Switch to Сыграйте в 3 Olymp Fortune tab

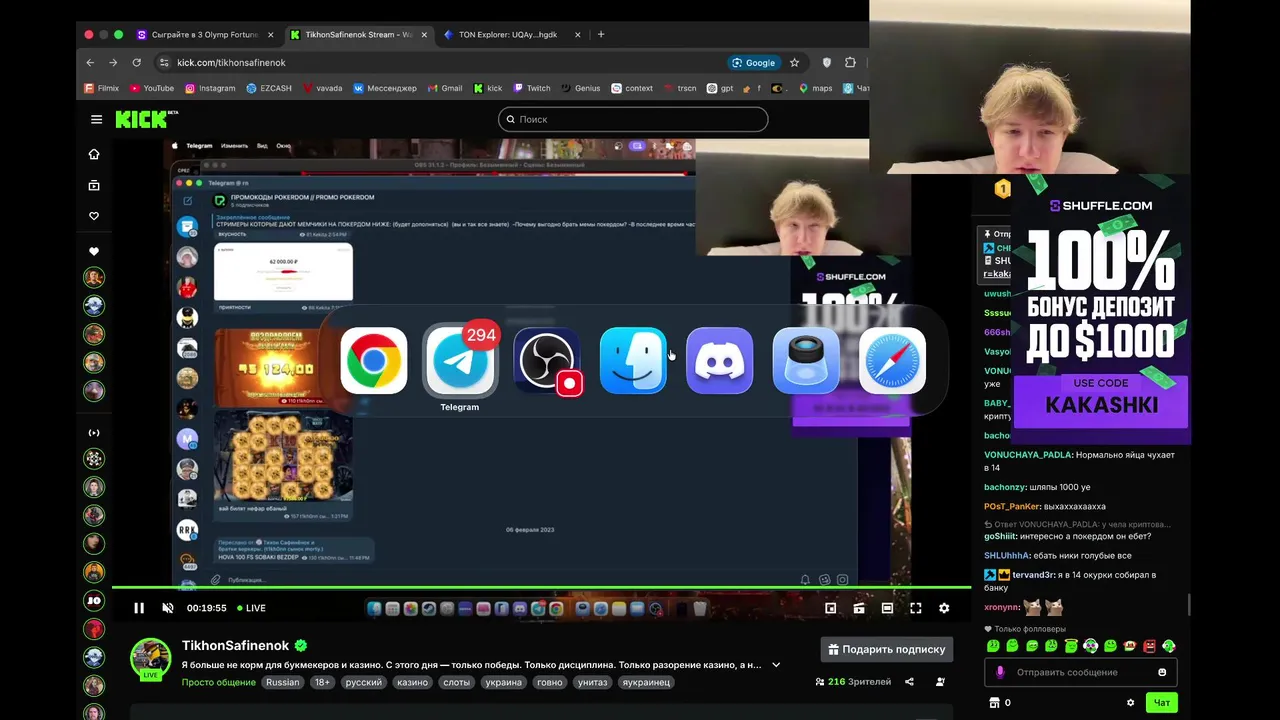204,34
